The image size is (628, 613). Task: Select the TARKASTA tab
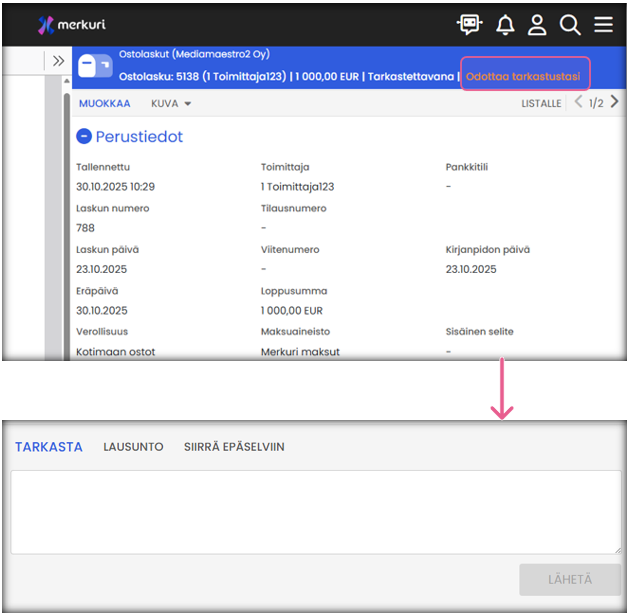[x=49, y=447]
